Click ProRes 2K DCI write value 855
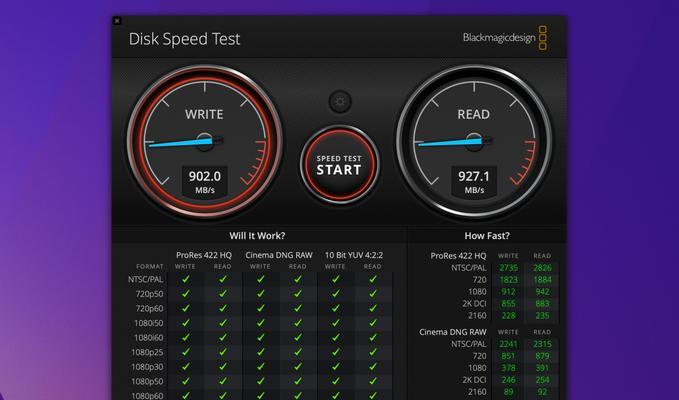Image resolution: width=679 pixels, height=400 pixels. (x=508, y=304)
